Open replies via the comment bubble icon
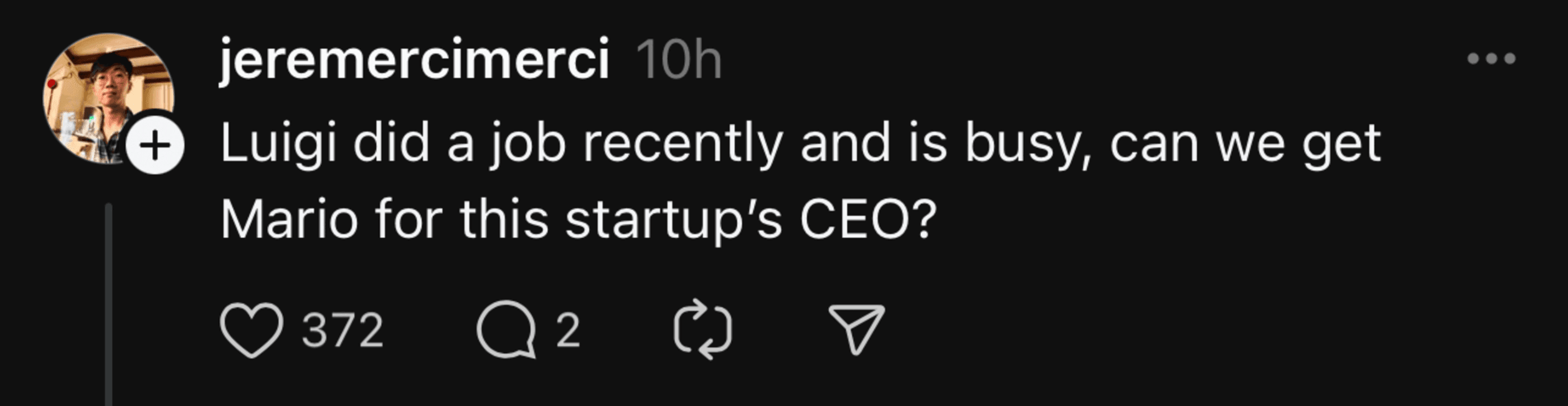1568x406 pixels. click(506, 329)
